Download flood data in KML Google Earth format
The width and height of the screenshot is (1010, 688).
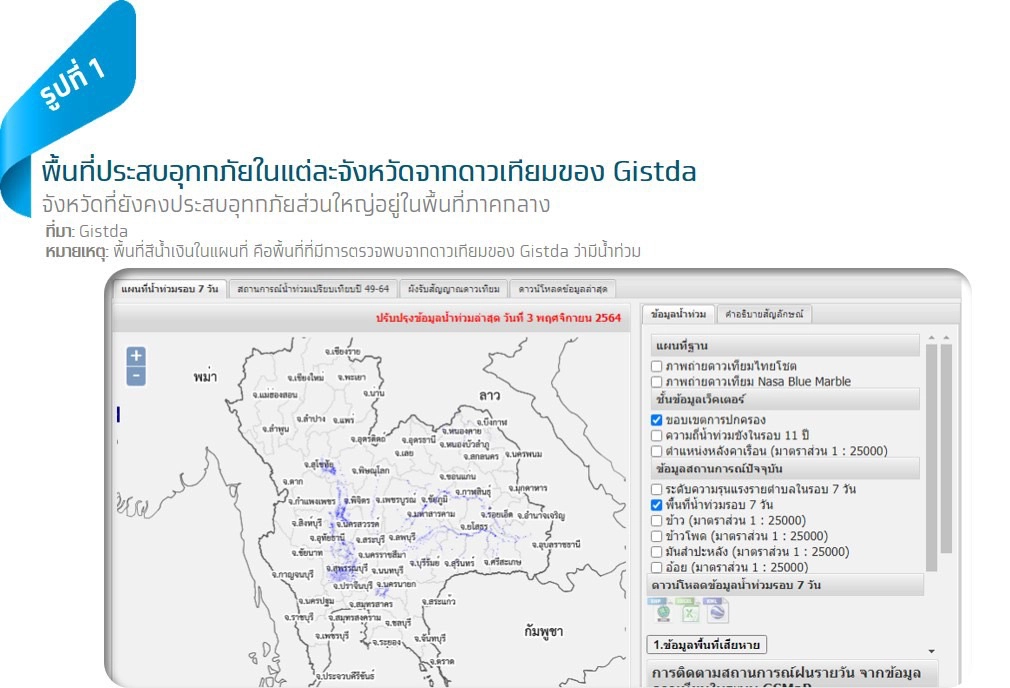[x=716, y=610]
